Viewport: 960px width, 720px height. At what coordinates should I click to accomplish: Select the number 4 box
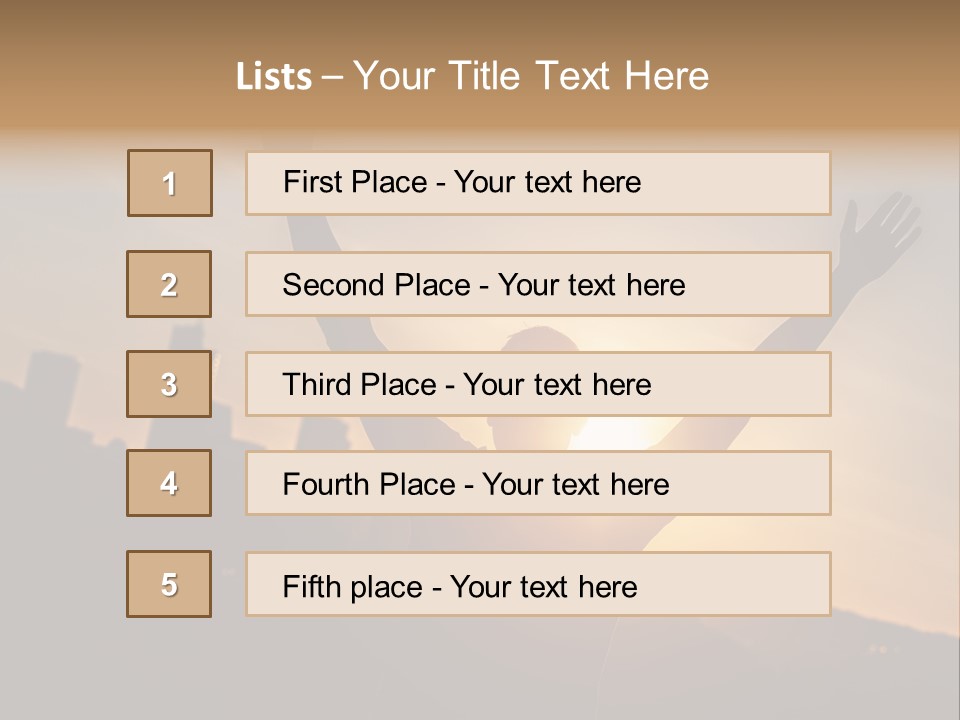pyautogui.click(x=169, y=483)
